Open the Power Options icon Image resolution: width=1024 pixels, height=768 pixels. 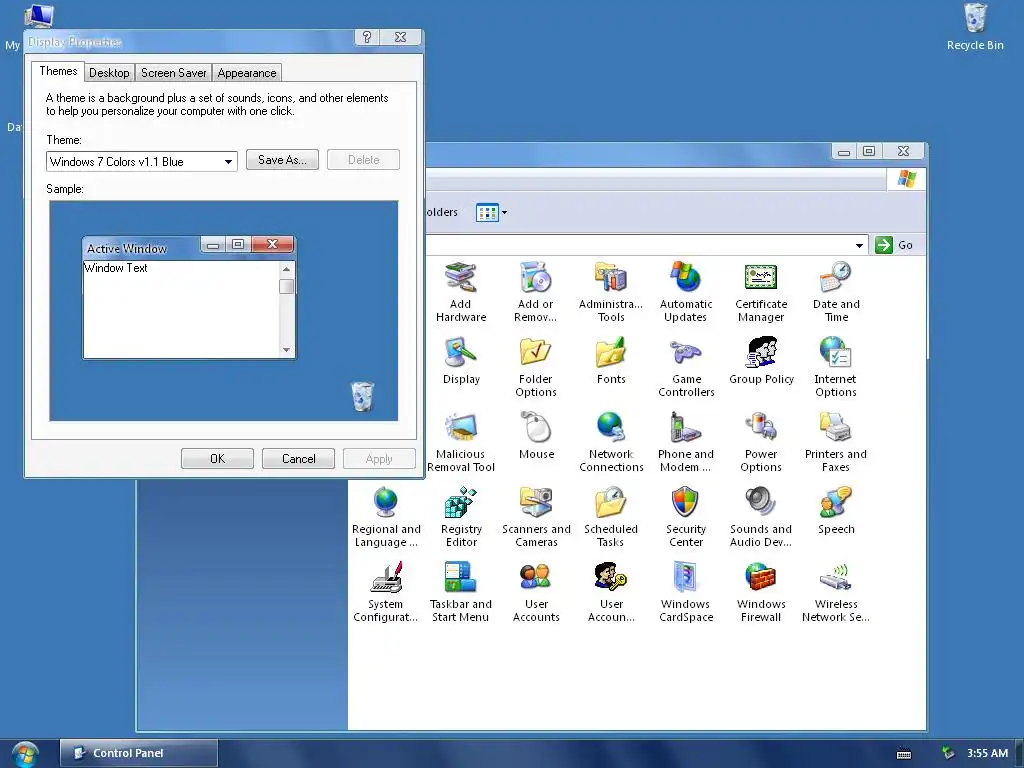(761, 428)
